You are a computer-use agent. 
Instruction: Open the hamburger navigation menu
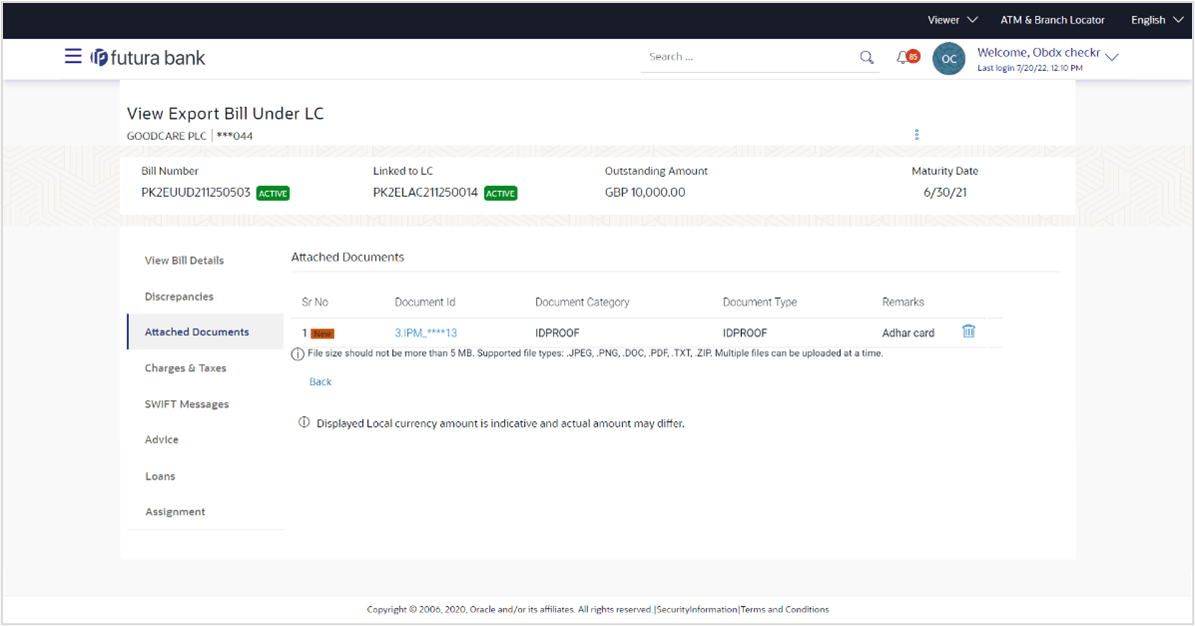point(73,56)
